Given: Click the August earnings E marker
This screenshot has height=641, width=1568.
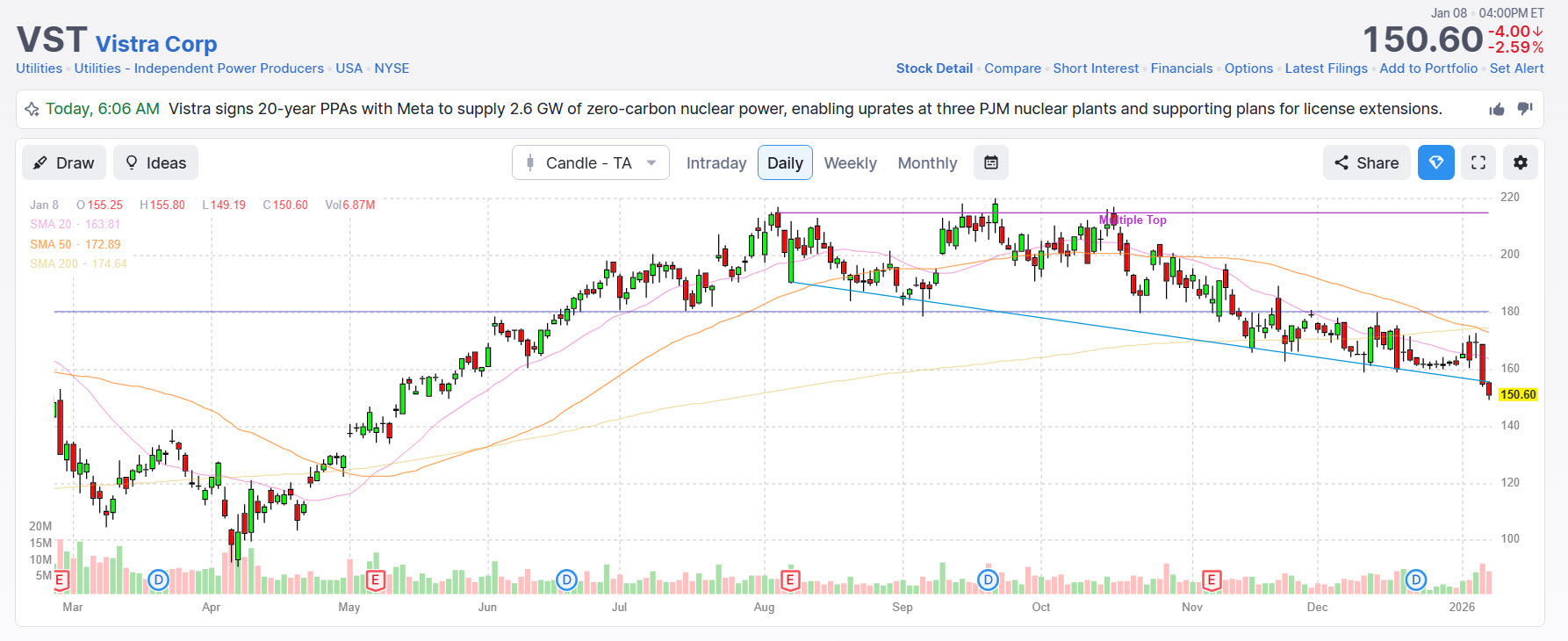Looking at the screenshot, I should click(790, 580).
